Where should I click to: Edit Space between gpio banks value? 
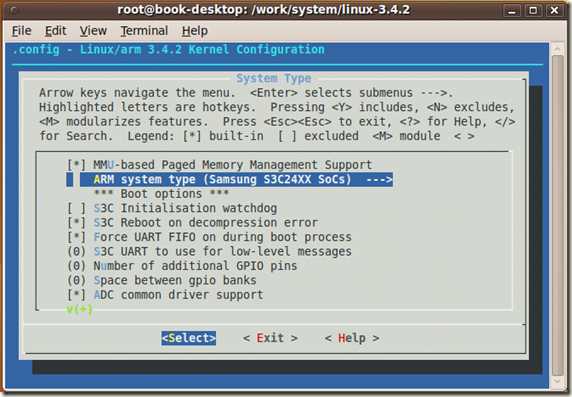pos(77,280)
